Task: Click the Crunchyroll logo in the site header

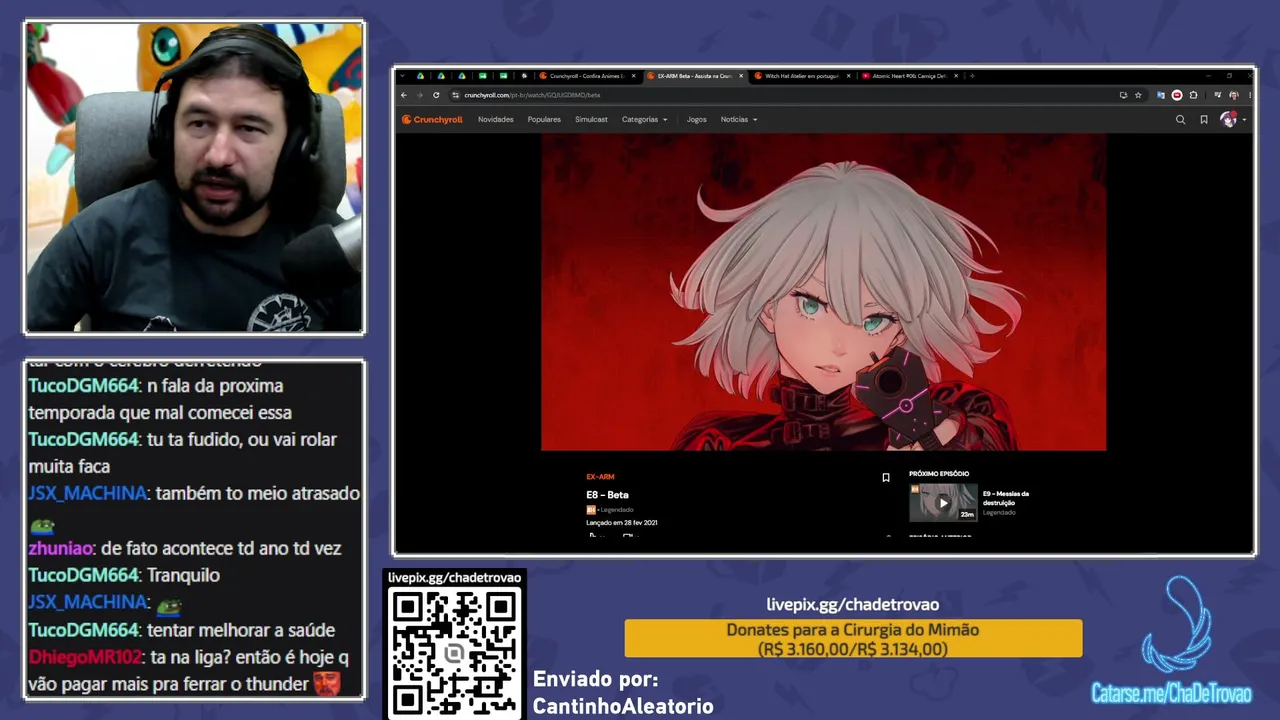Action: [432, 120]
